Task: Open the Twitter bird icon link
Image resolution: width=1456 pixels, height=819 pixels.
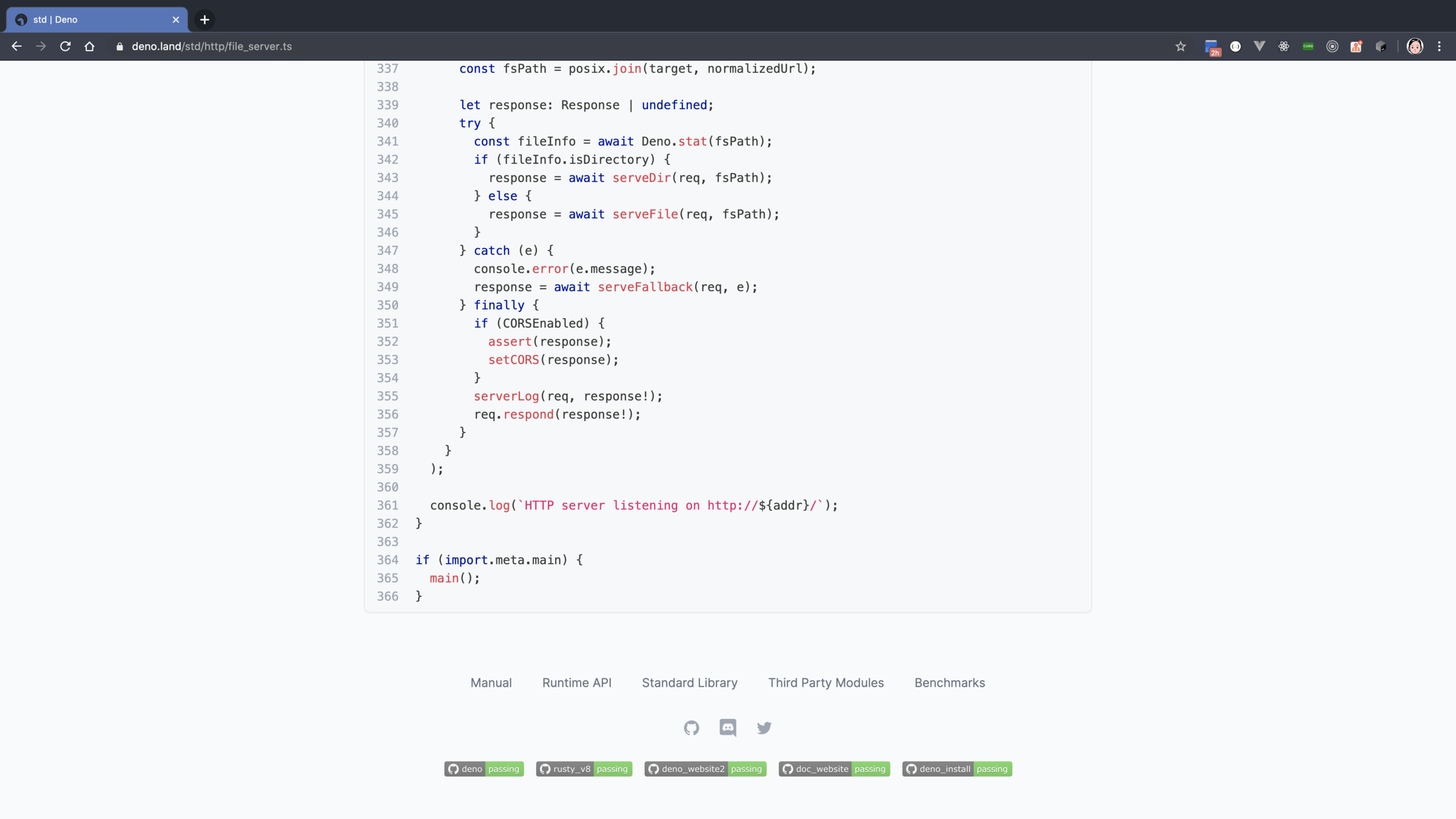Action: point(764,727)
